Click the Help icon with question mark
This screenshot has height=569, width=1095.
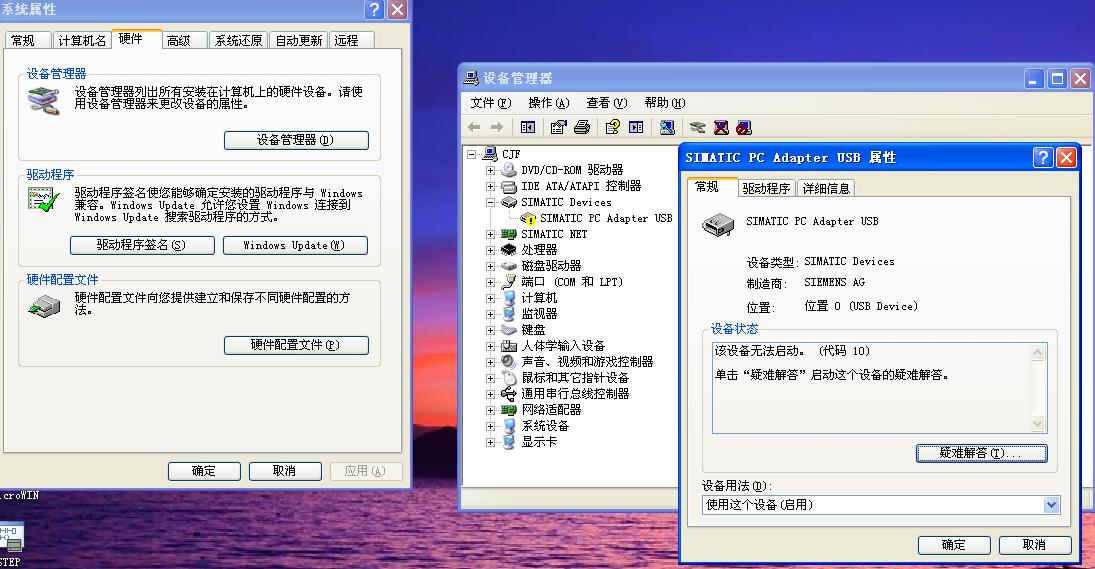coord(612,127)
